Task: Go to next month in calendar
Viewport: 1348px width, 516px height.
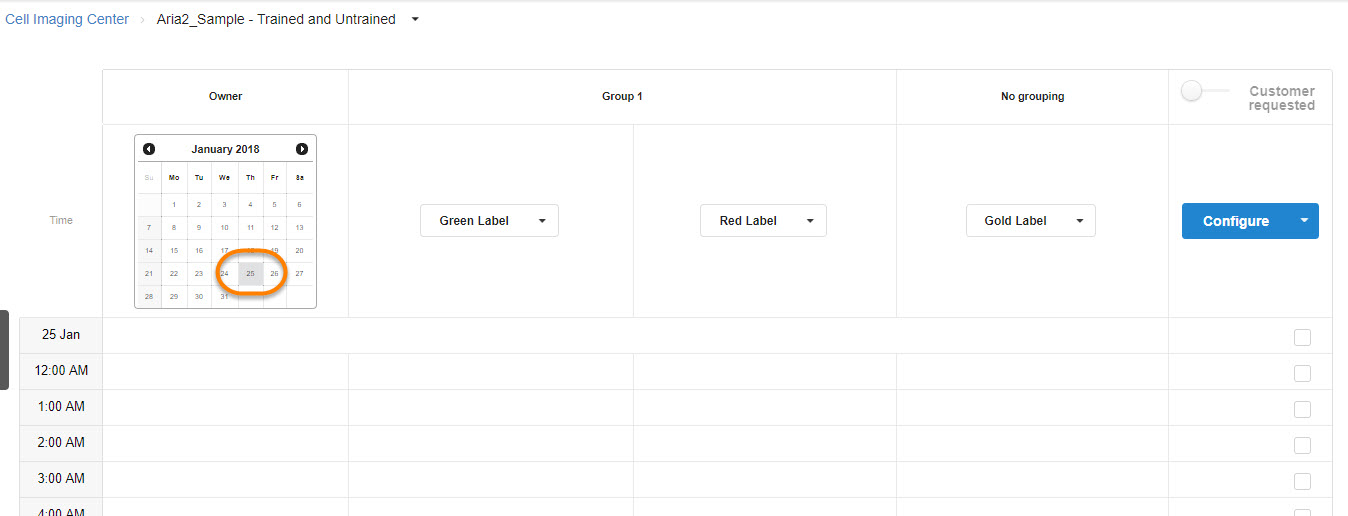Action: 302,149
